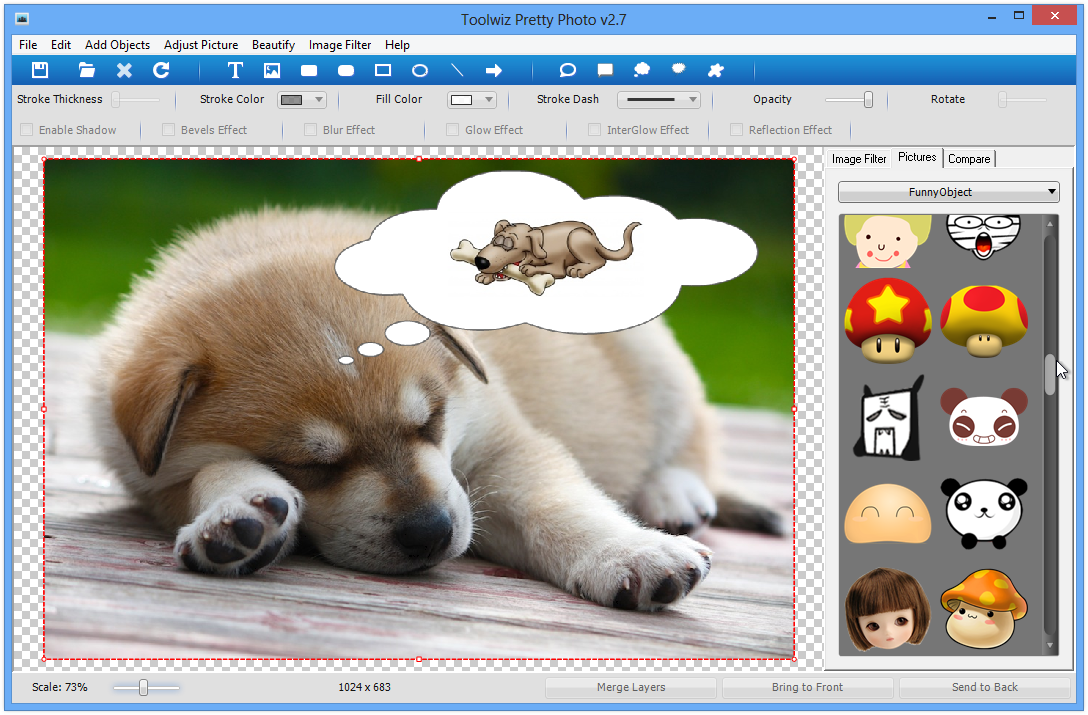Pick the black-and-white panda sticker
The image size is (1088, 715).
click(984, 514)
